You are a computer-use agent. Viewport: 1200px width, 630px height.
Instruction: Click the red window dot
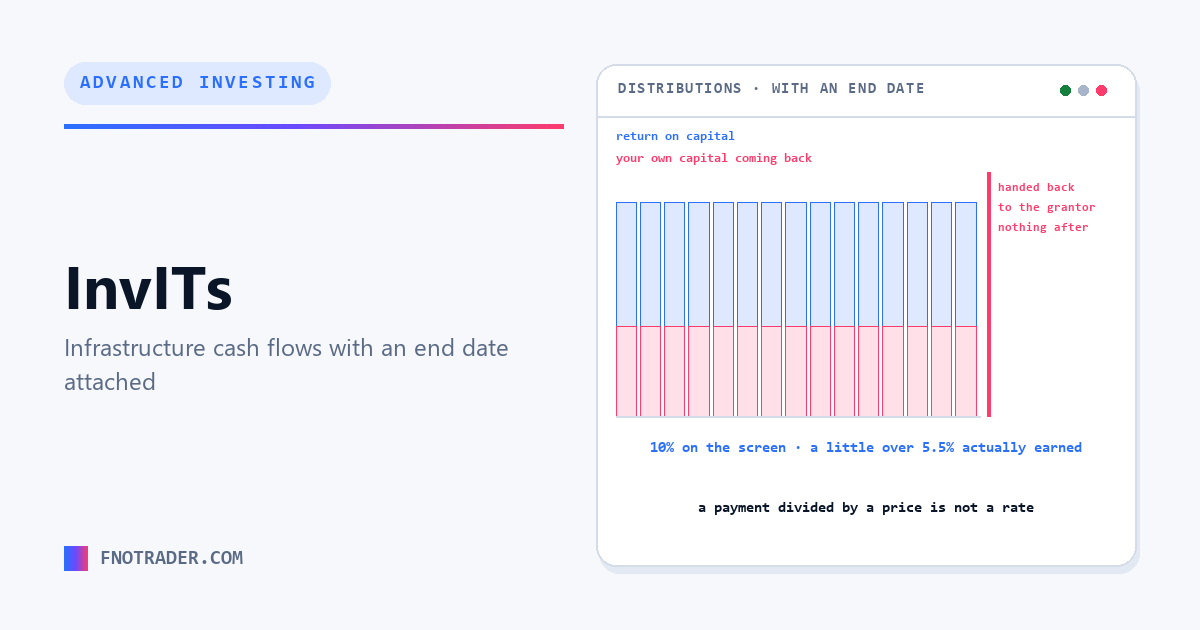pos(1102,90)
